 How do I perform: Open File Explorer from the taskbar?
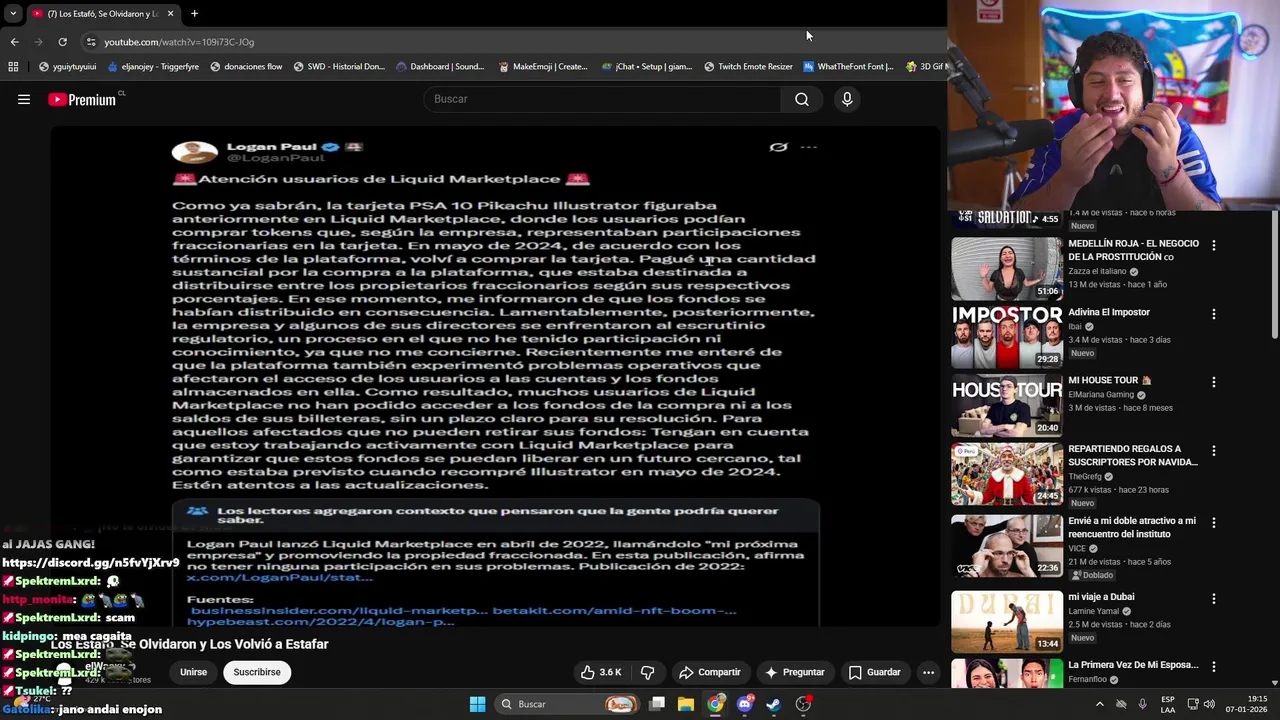tap(686, 704)
